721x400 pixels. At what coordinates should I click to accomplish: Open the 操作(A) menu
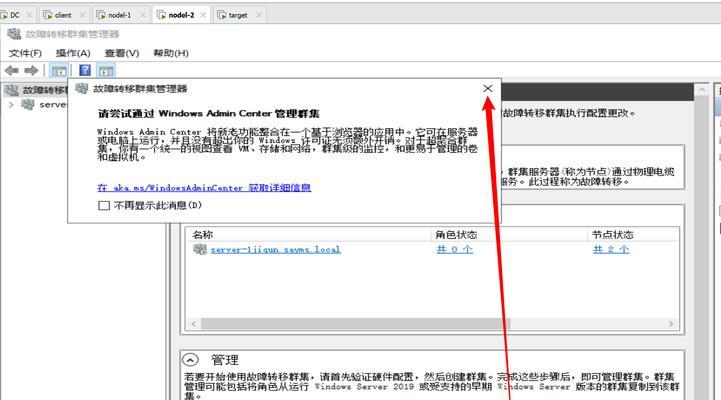73,53
